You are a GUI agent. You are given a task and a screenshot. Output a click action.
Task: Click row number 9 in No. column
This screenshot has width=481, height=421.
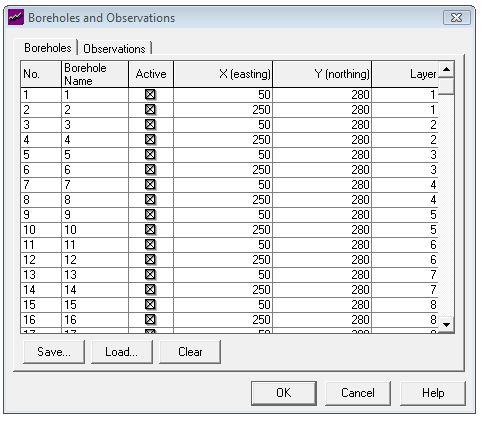click(41, 215)
